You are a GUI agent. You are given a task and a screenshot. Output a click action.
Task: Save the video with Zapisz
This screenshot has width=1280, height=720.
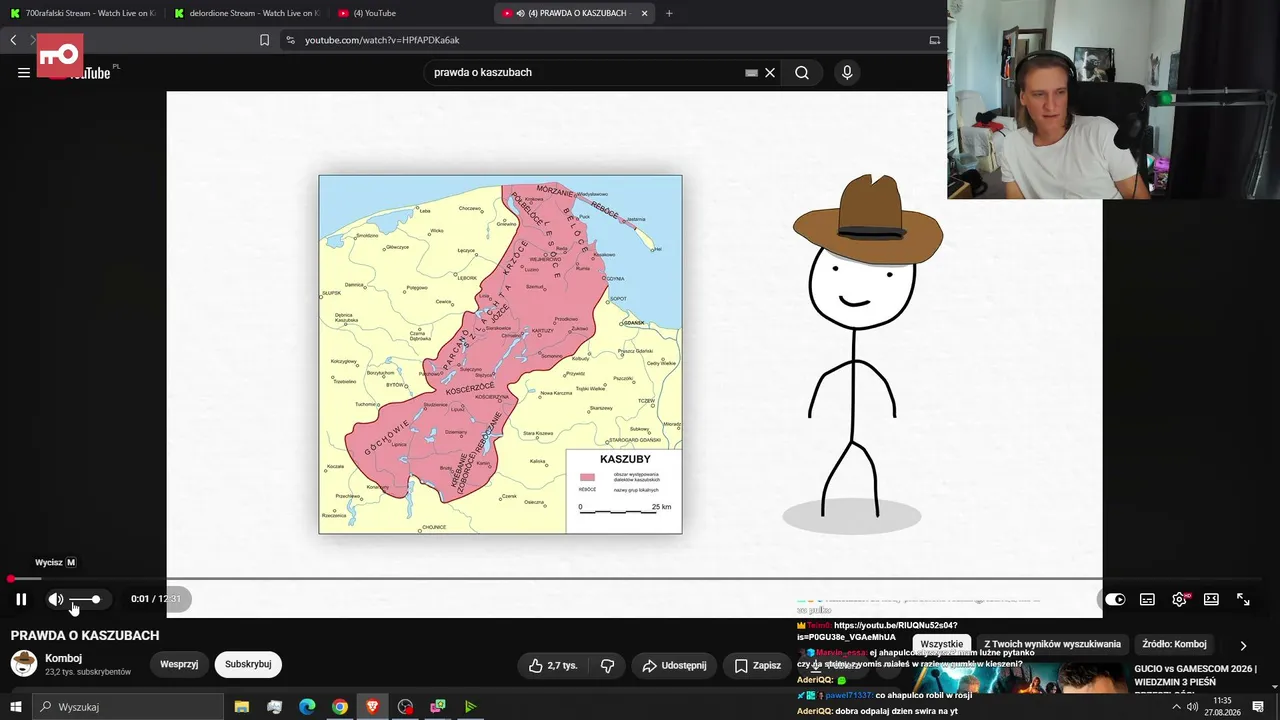757,665
